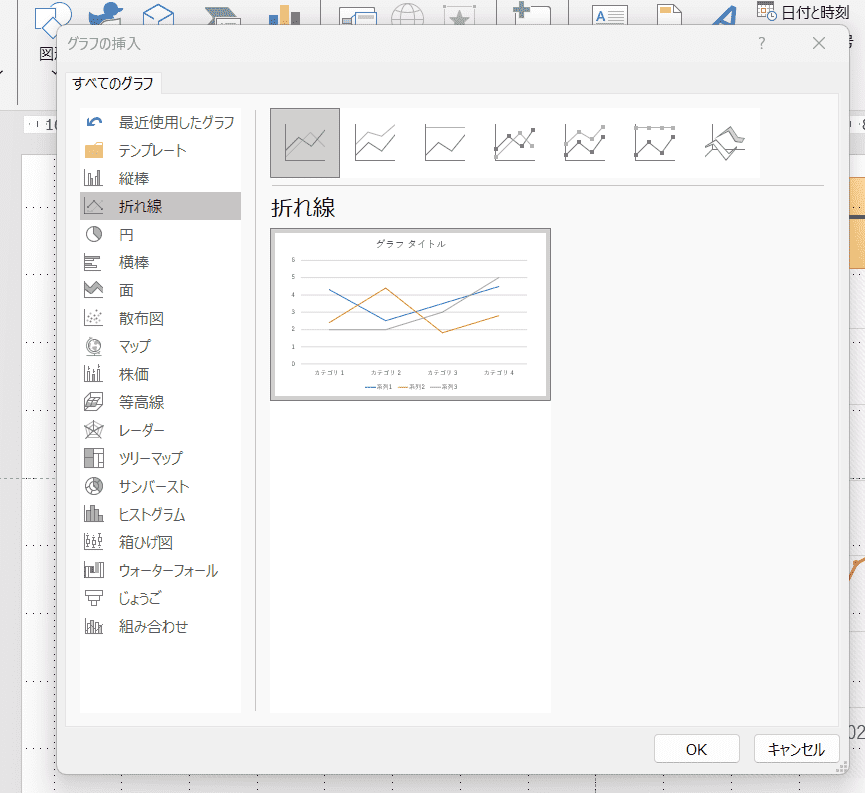Pick the stacked line with markers icon
The width and height of the screenshot is (865, 793).
click(585, 143)
